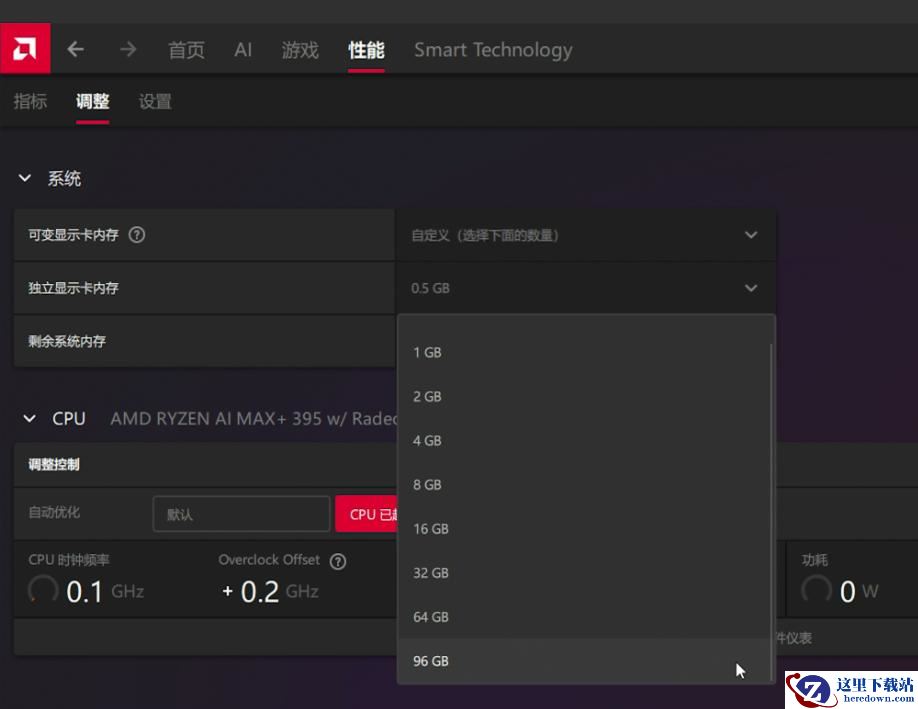The height and width of the screenshot is (709, 918).
Task: Select 96 GB from the memory list
Action: pyautogui.click(x=431, y=661)
